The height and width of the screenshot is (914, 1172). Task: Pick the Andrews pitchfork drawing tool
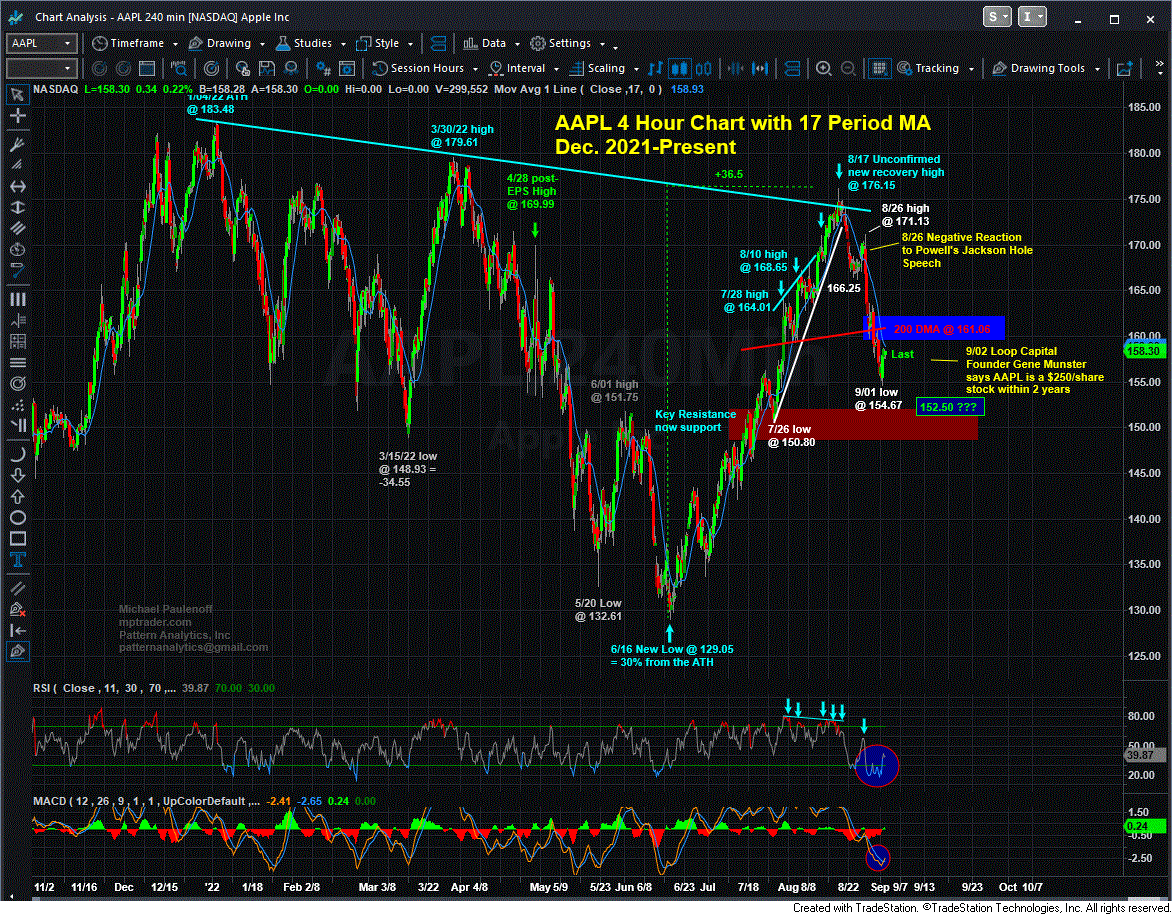(16, 143)
